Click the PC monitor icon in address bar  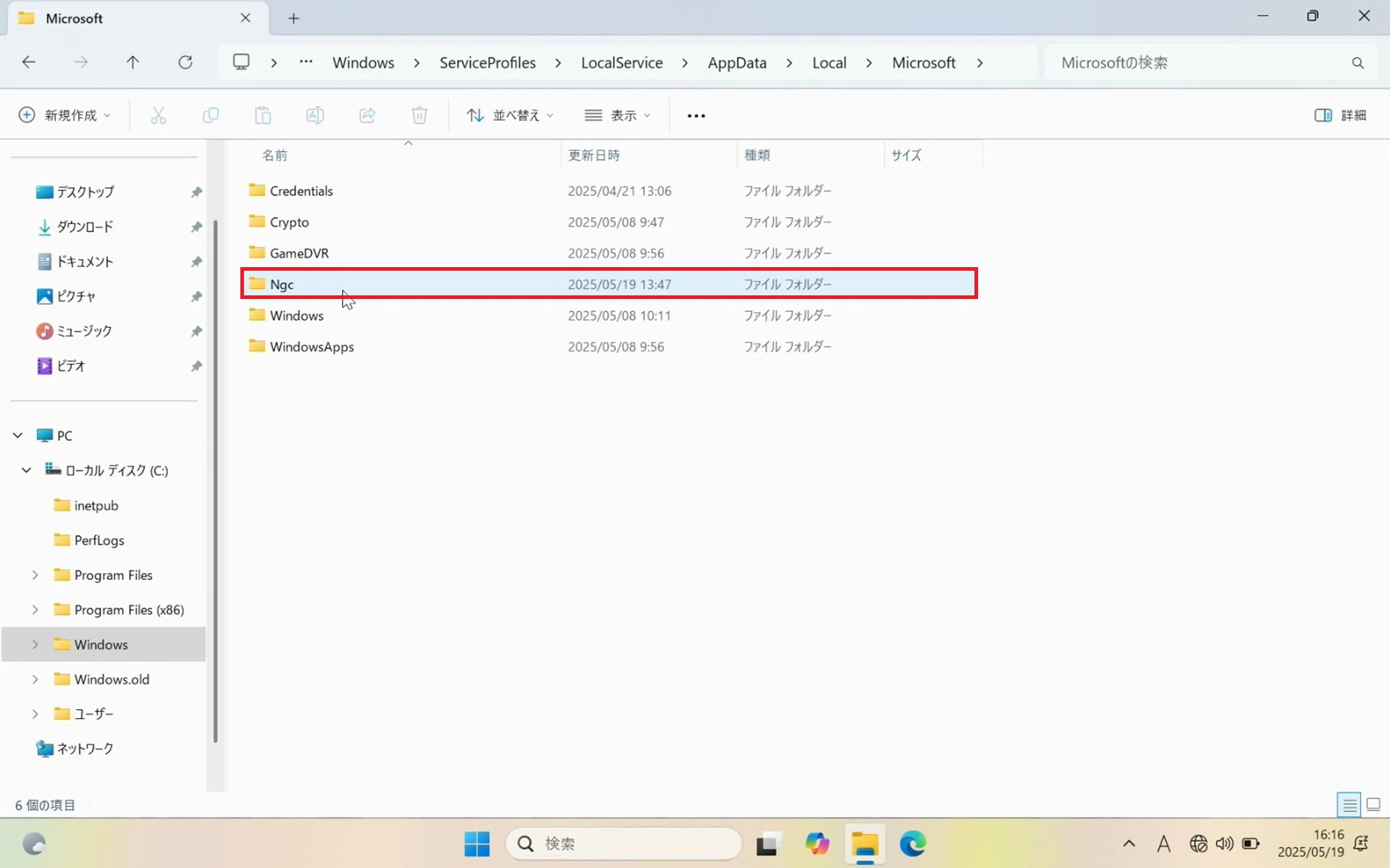[241, 62]
